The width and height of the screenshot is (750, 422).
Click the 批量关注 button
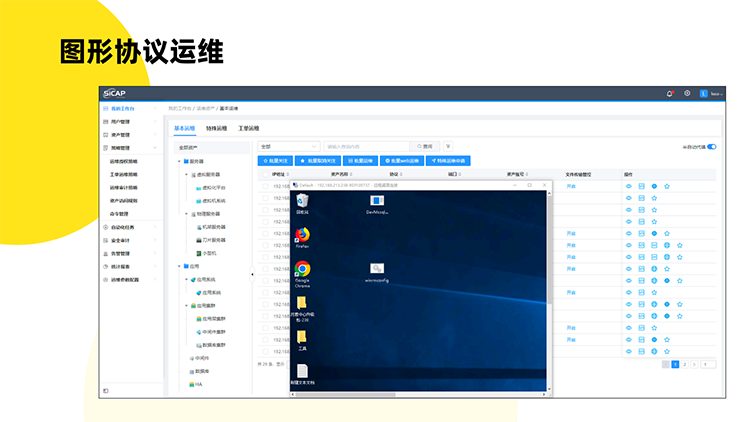tap(276, 160)
